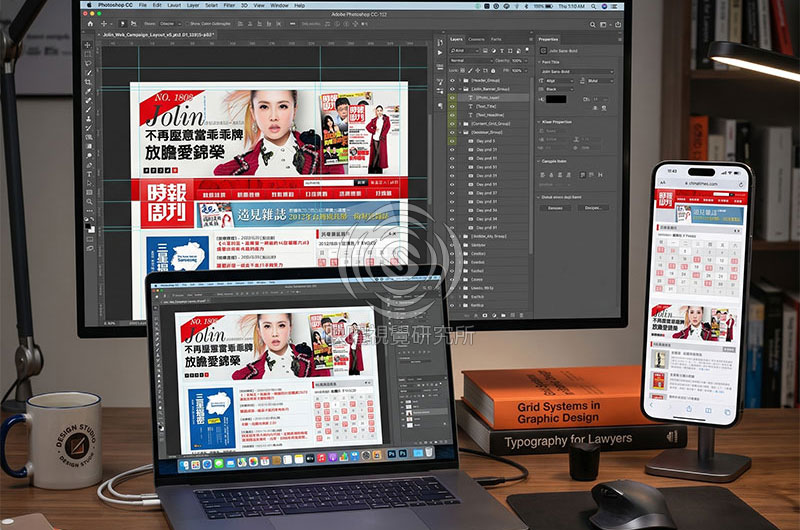Open Safari from the laptop dock
This screenshot has height=530, width=800.
[207, 464]
